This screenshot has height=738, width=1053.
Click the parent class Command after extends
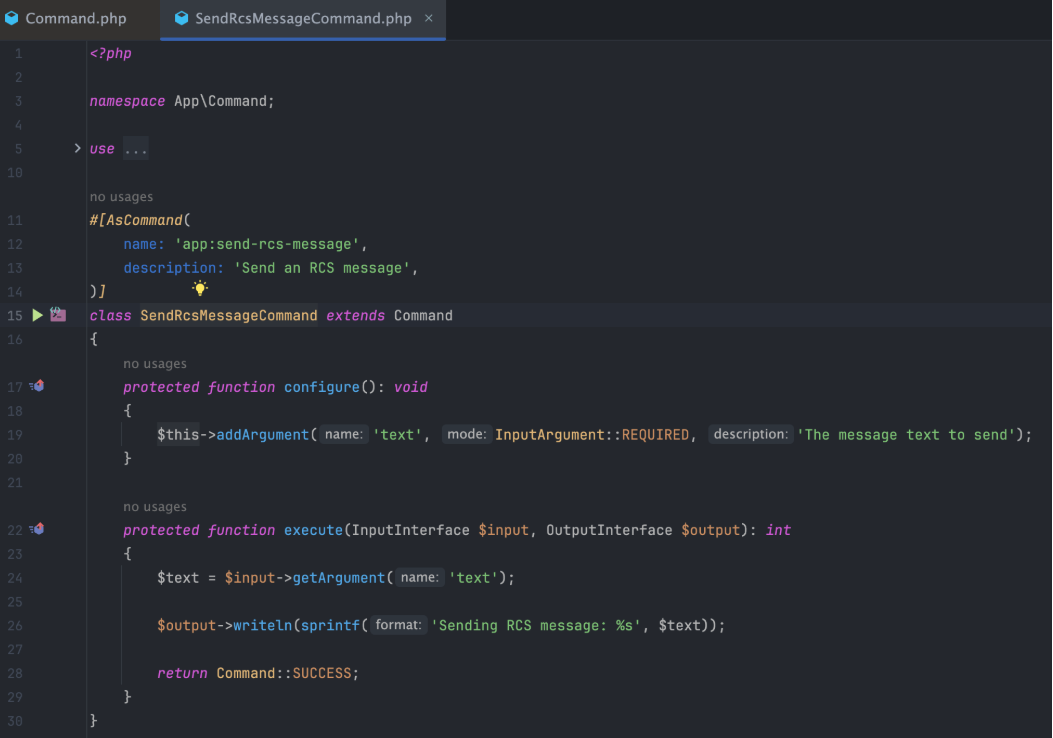tap(423, 316)
